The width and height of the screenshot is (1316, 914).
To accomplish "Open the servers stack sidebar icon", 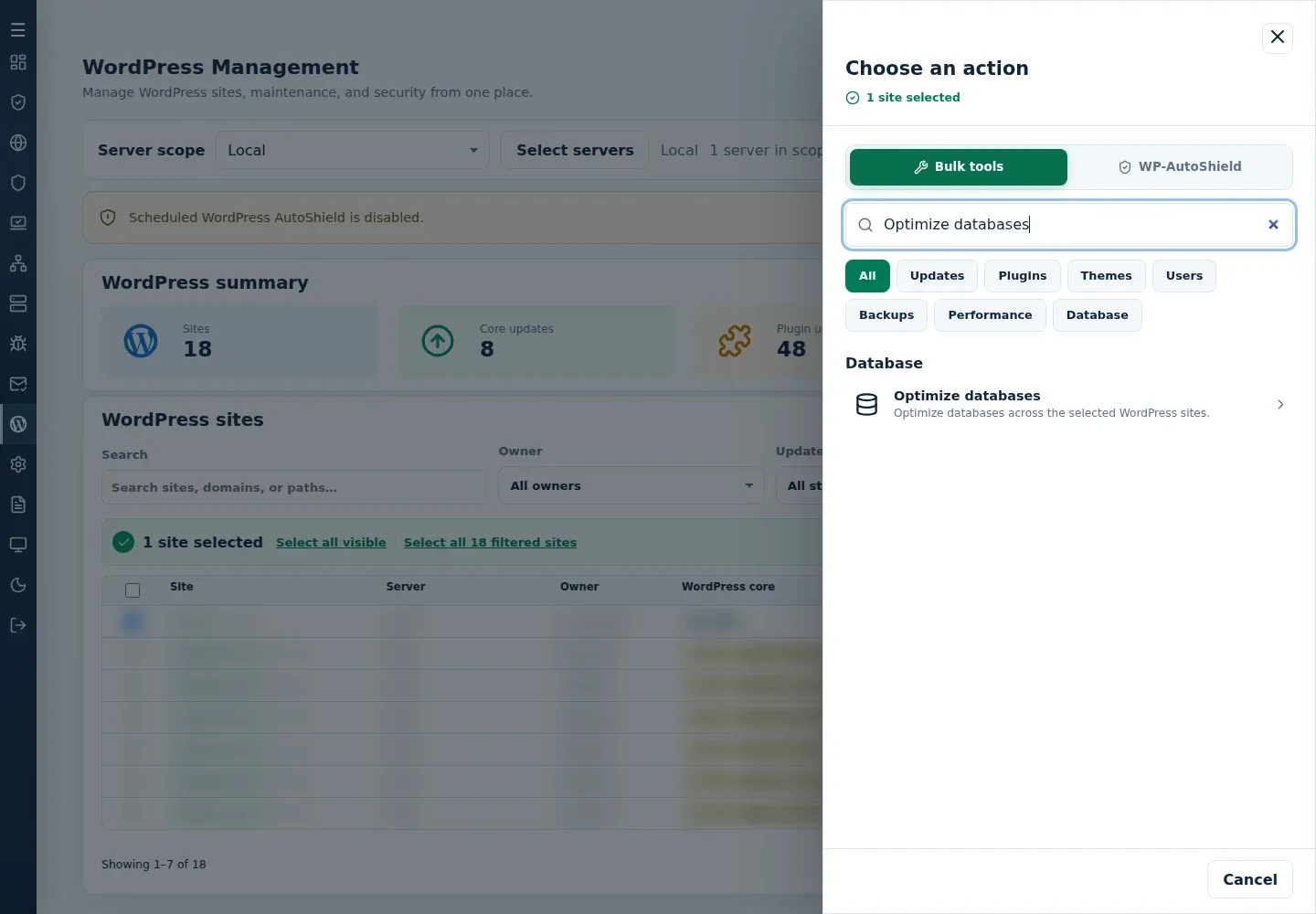I will pos(18,303).
